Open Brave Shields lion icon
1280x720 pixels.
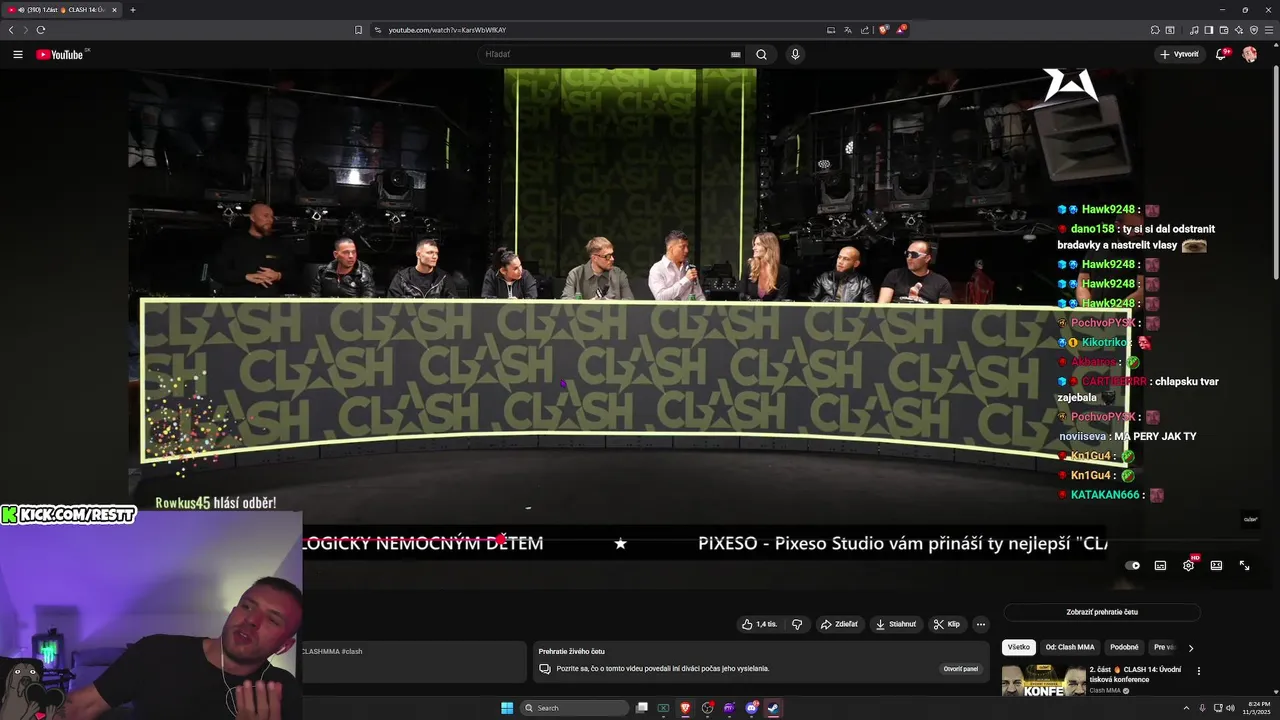884,30
